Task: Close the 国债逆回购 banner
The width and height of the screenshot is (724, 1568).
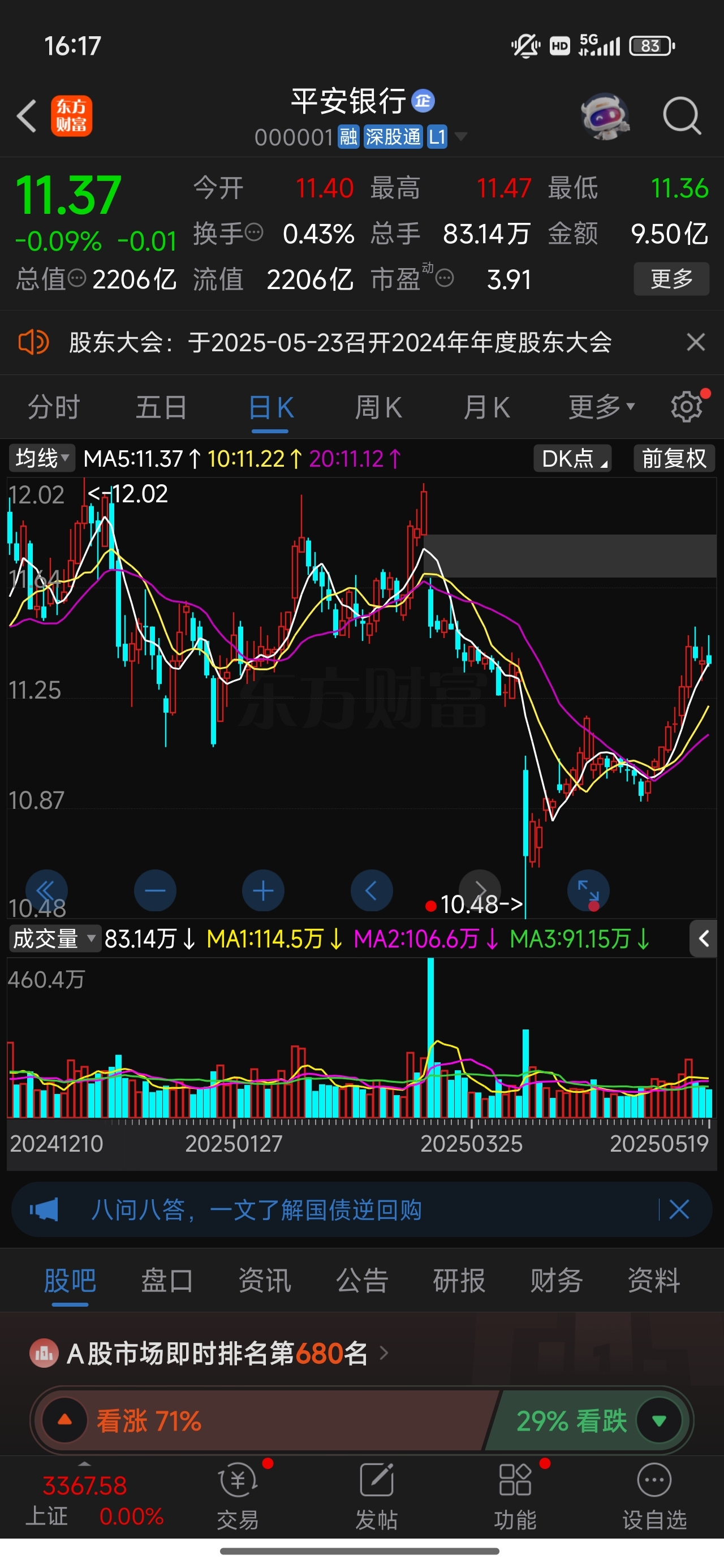Action: (679, 1209)
